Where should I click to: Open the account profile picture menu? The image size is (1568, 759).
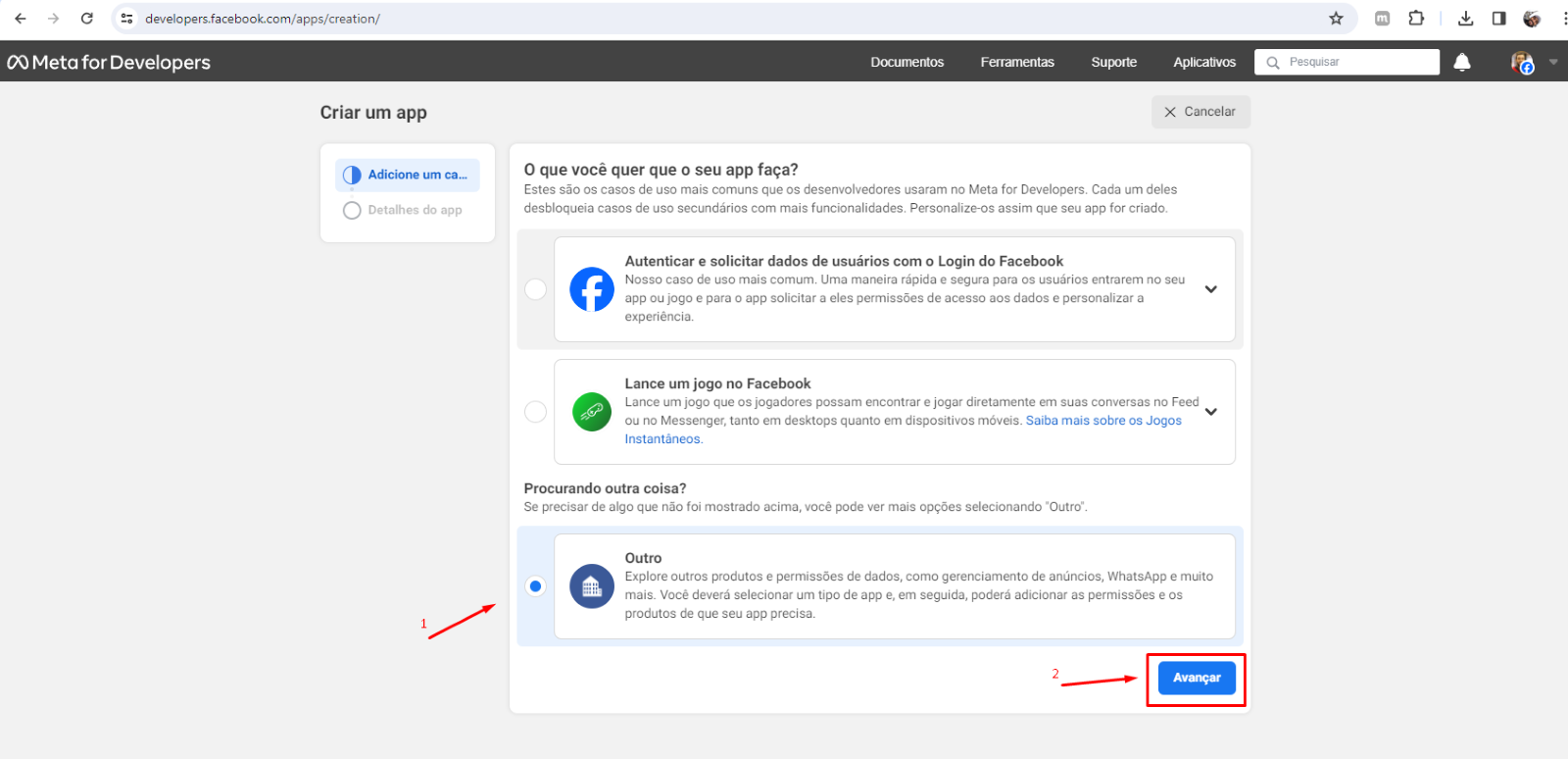pos(1522,62)
